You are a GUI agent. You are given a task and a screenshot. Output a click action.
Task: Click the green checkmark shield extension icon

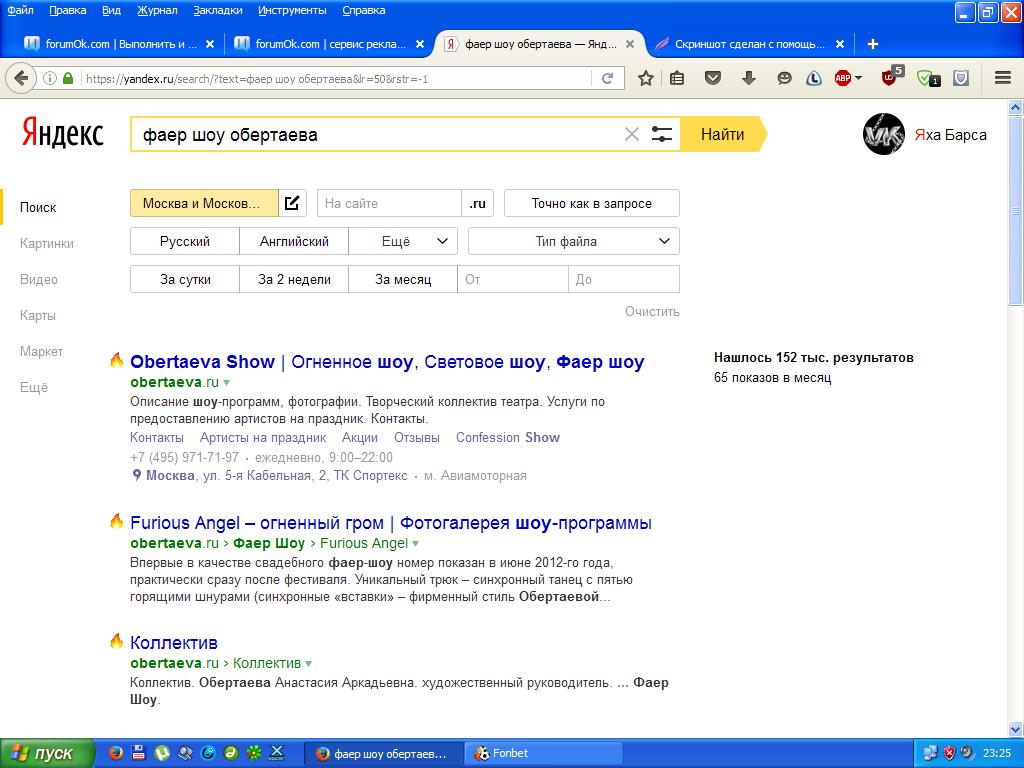(927, 79)
